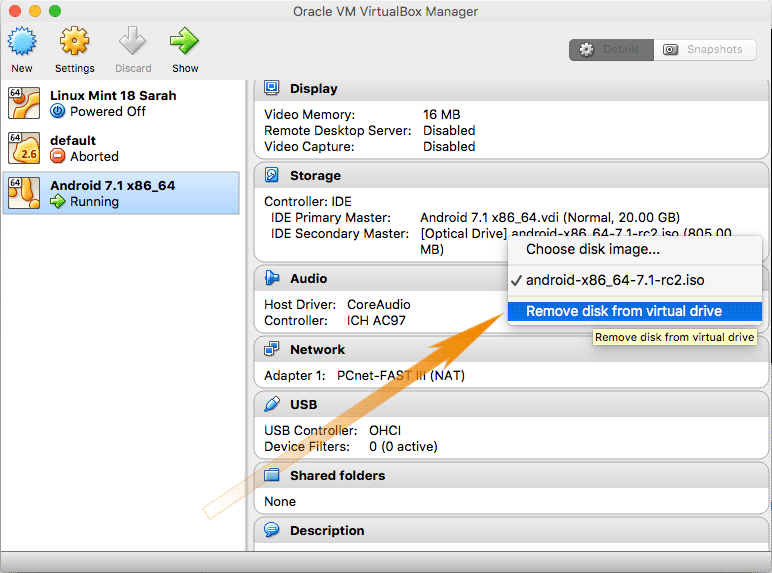Click the Audio section speaker icon
This screenshot has height=573, width=772.
272,278
